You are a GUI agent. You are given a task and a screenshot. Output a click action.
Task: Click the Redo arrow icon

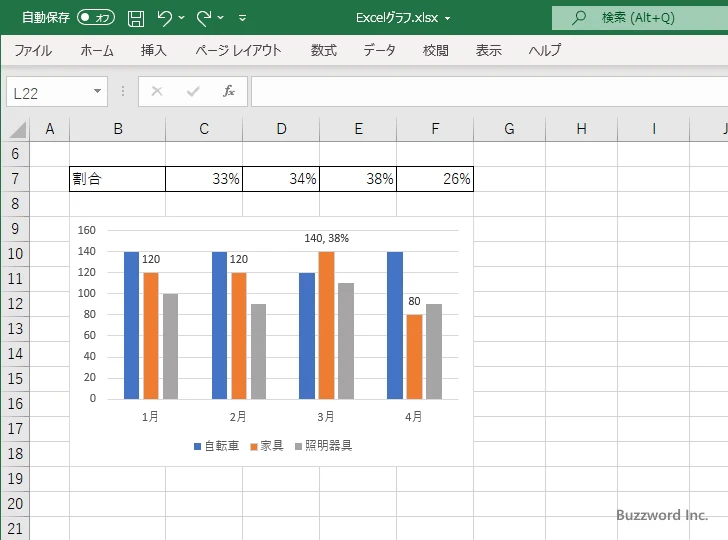point(204,18)
